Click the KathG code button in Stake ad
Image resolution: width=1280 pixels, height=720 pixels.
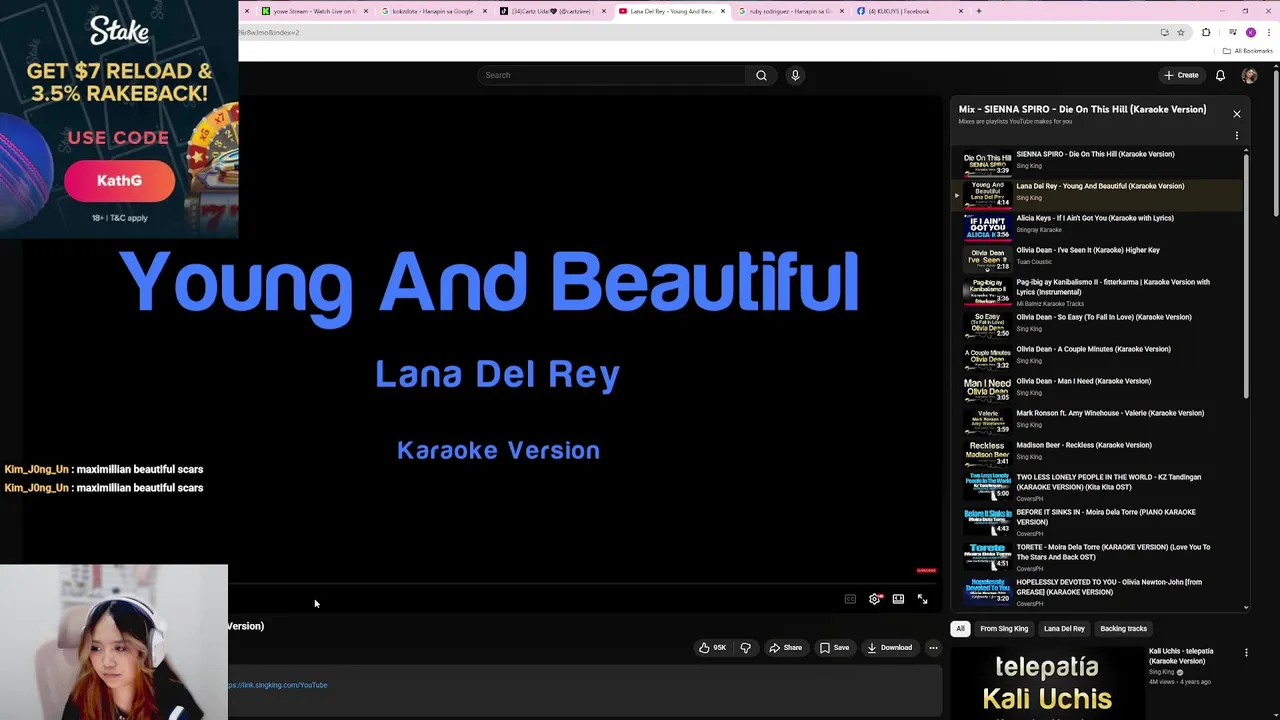pyautogui.click(x=119, y=181)
